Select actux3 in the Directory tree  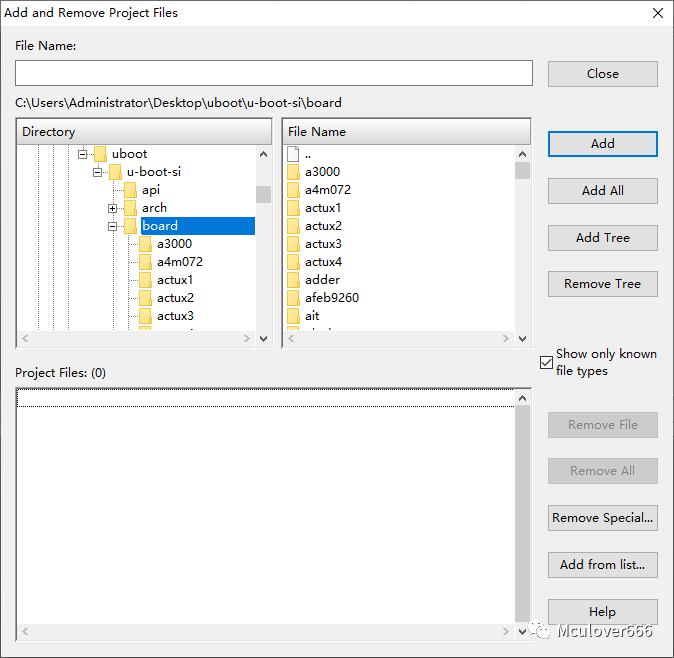[175, 316]
